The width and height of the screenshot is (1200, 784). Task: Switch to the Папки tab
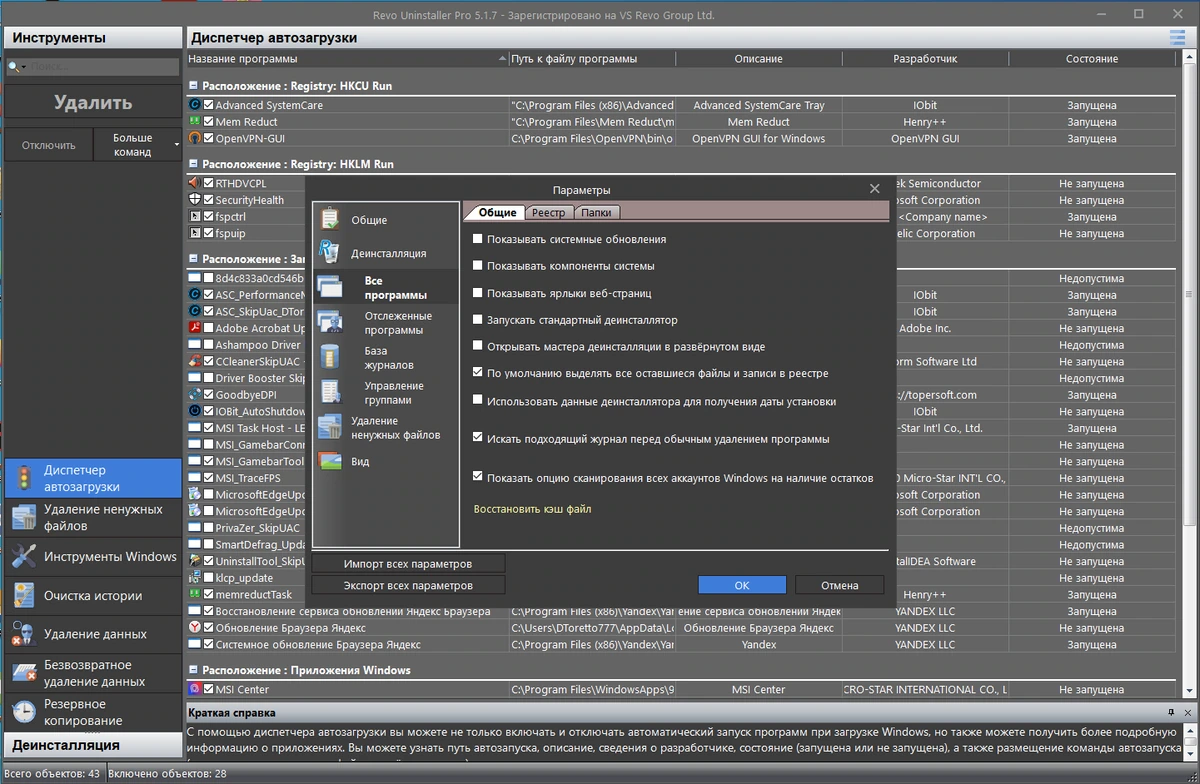(x=597, y=212)
